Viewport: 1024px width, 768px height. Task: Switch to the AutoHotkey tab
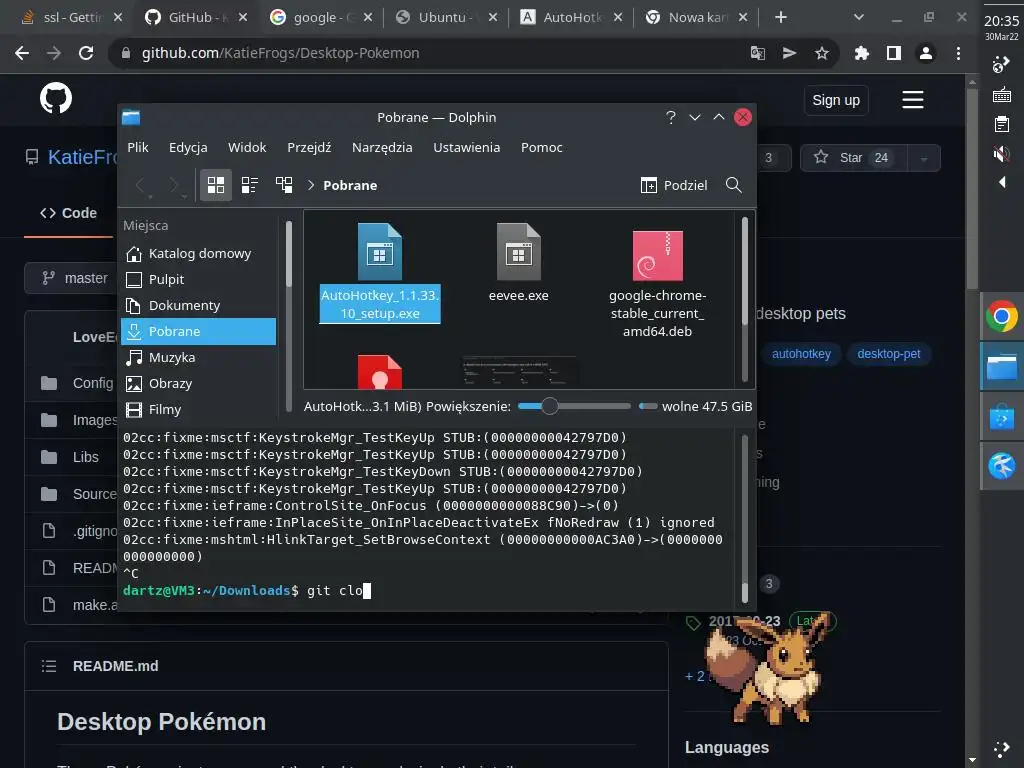coord(571,18)
